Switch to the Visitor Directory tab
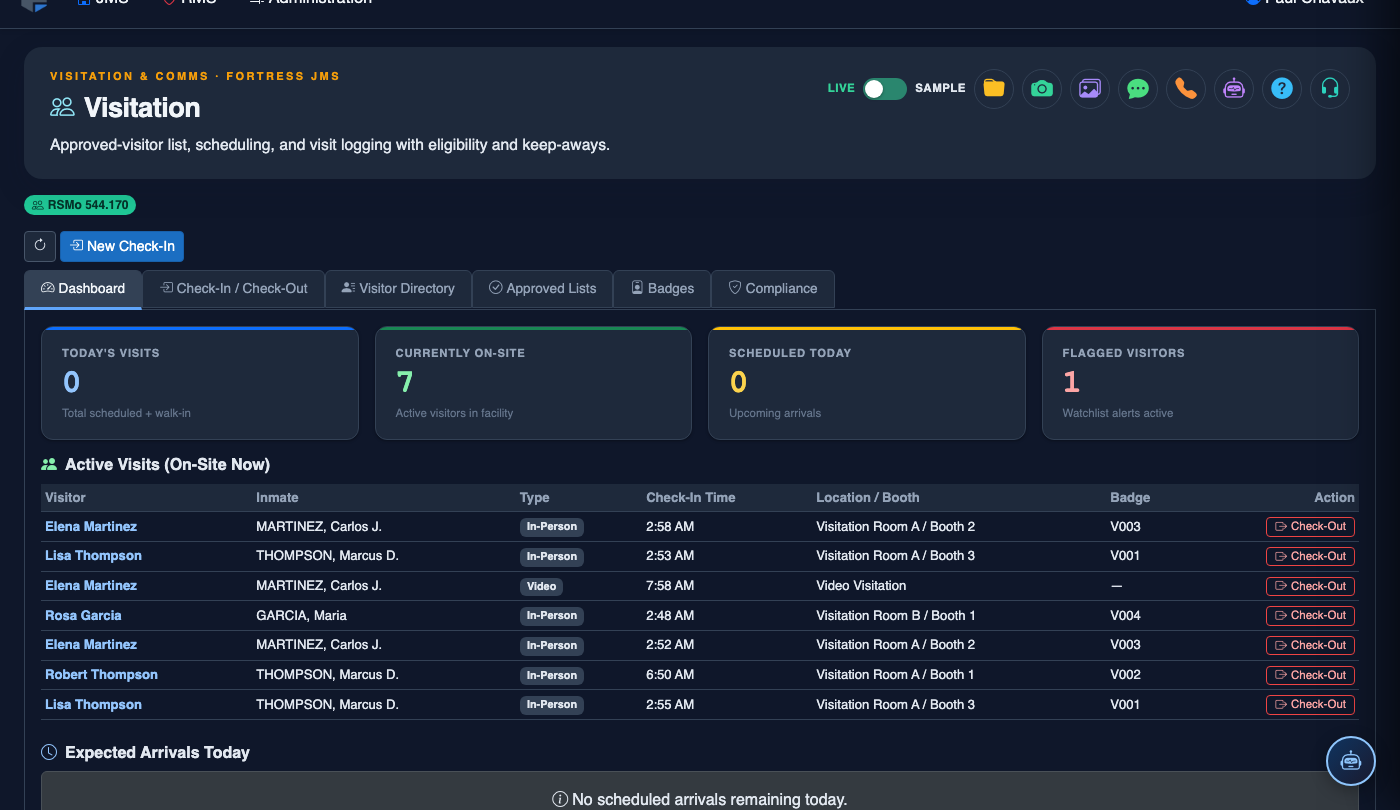 pyautogui.click(x=398, y=288)
